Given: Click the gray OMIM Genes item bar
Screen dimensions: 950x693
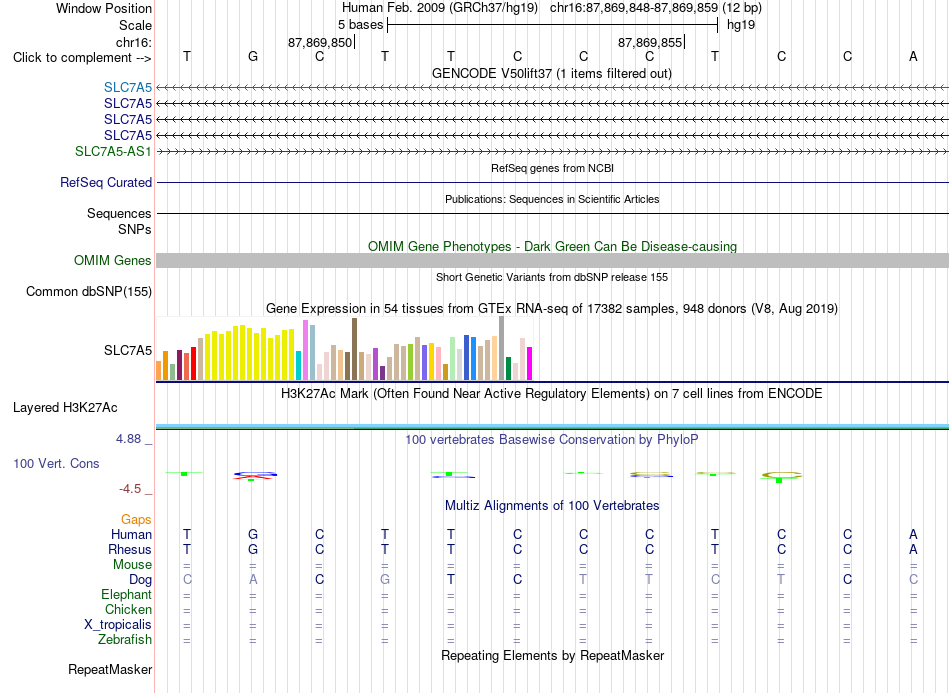Looking at the screenshot, I should coord(552,260).
